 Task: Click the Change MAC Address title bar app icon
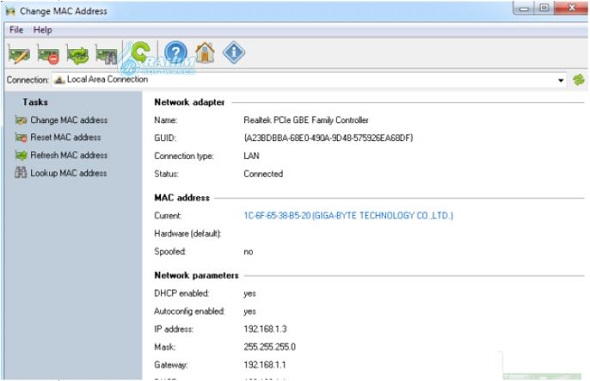pos(11,11)
